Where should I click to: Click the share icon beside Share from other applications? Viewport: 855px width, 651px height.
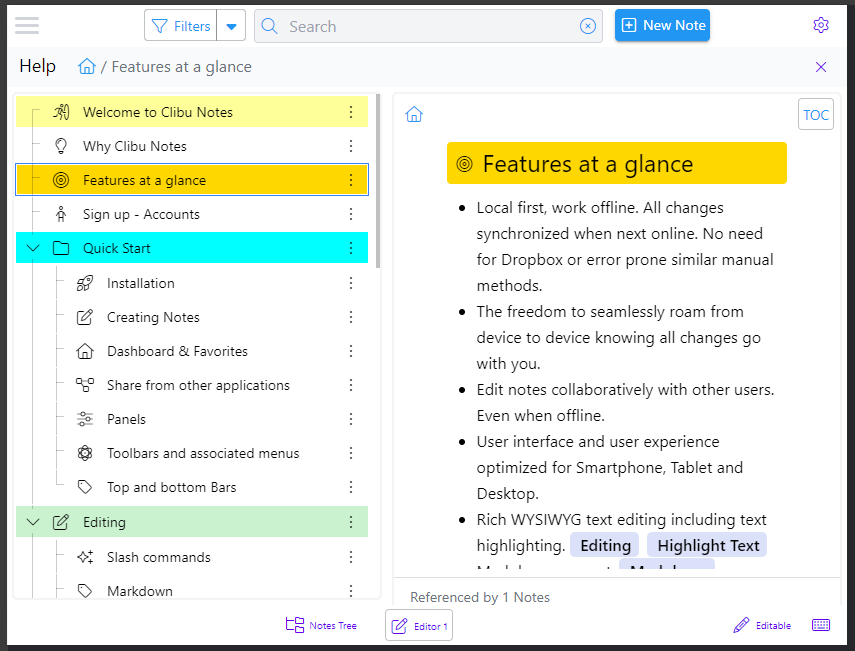85,385
